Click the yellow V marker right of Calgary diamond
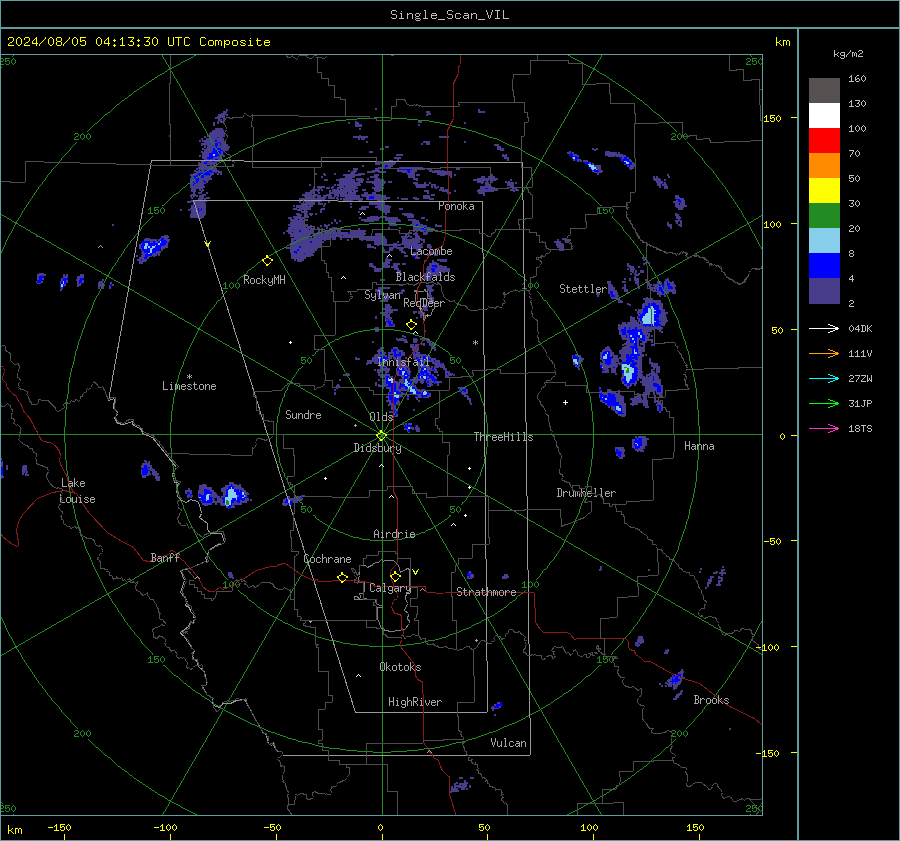Image resolution: width=900 pixels, height=841 pixels. 416,572
